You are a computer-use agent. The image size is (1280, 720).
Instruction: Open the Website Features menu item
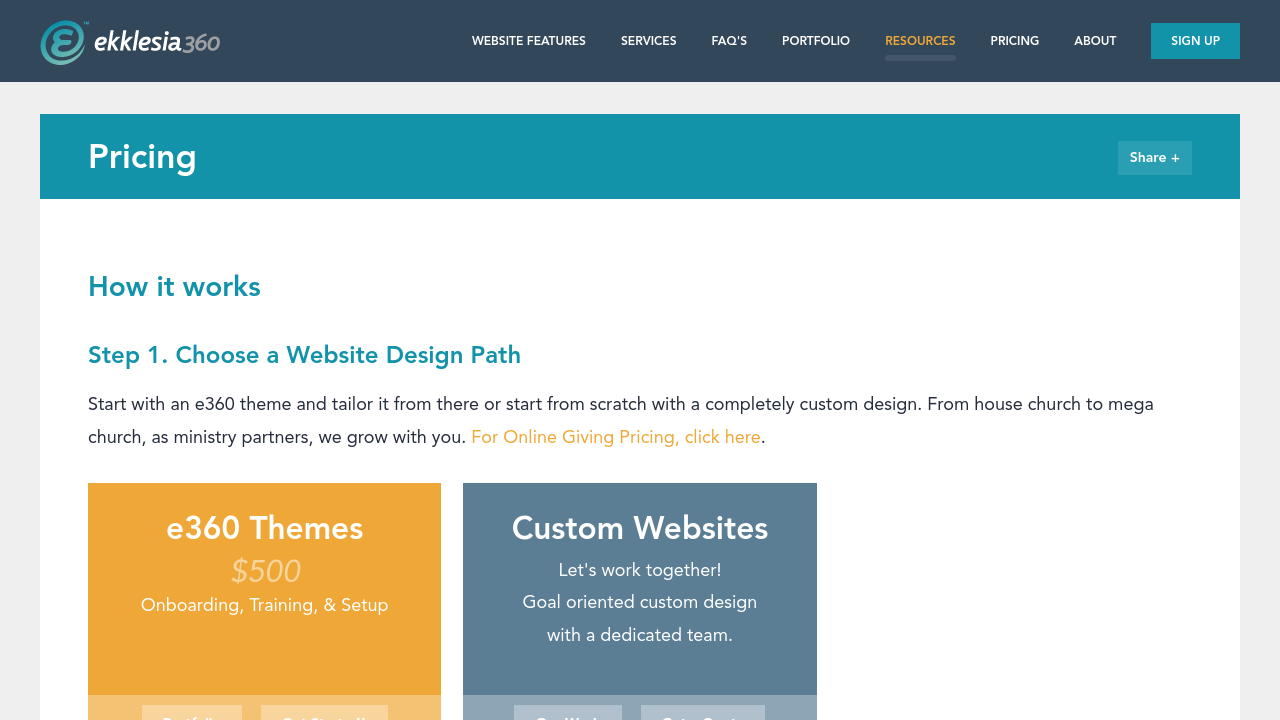click(528, 41)
